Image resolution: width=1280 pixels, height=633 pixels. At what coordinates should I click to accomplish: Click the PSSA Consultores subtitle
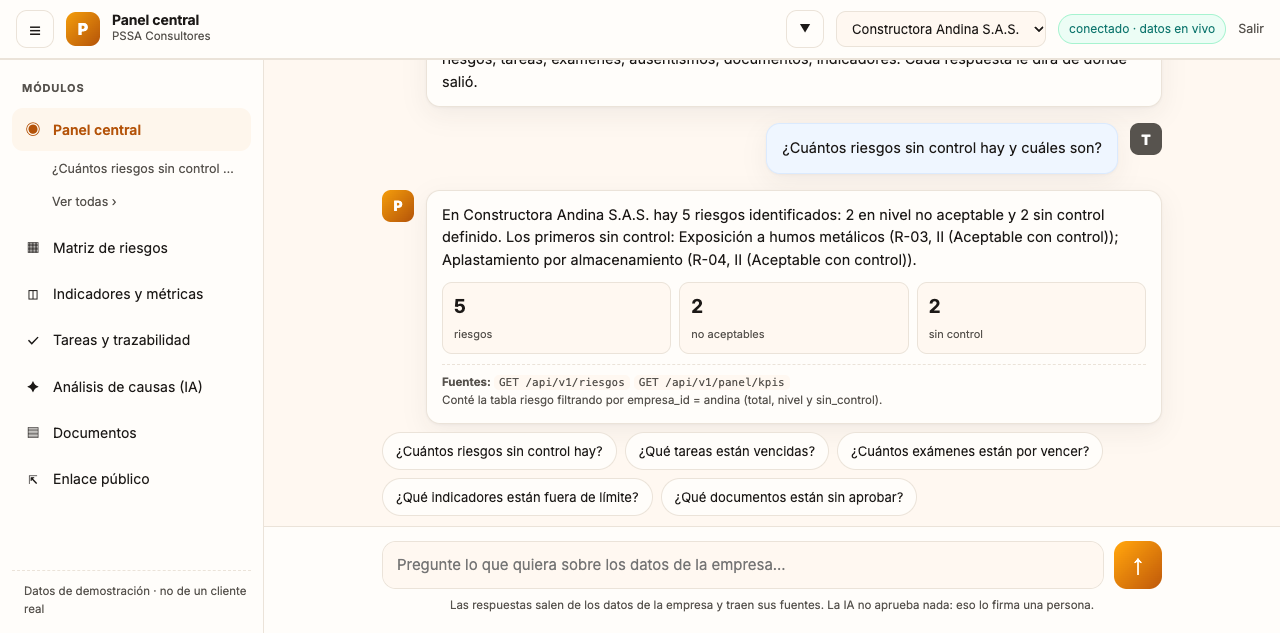pyautogui.click(x=161, y=37)
